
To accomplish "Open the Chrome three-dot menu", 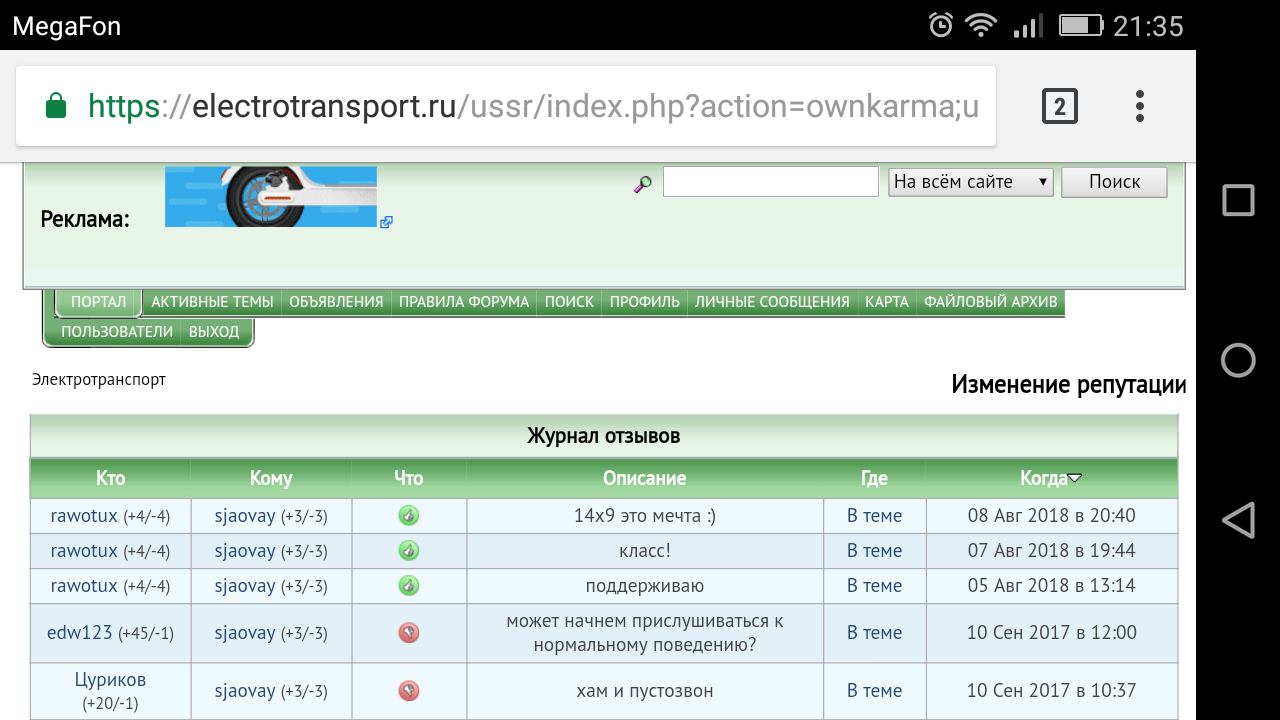I will (x=1139, y=106).
